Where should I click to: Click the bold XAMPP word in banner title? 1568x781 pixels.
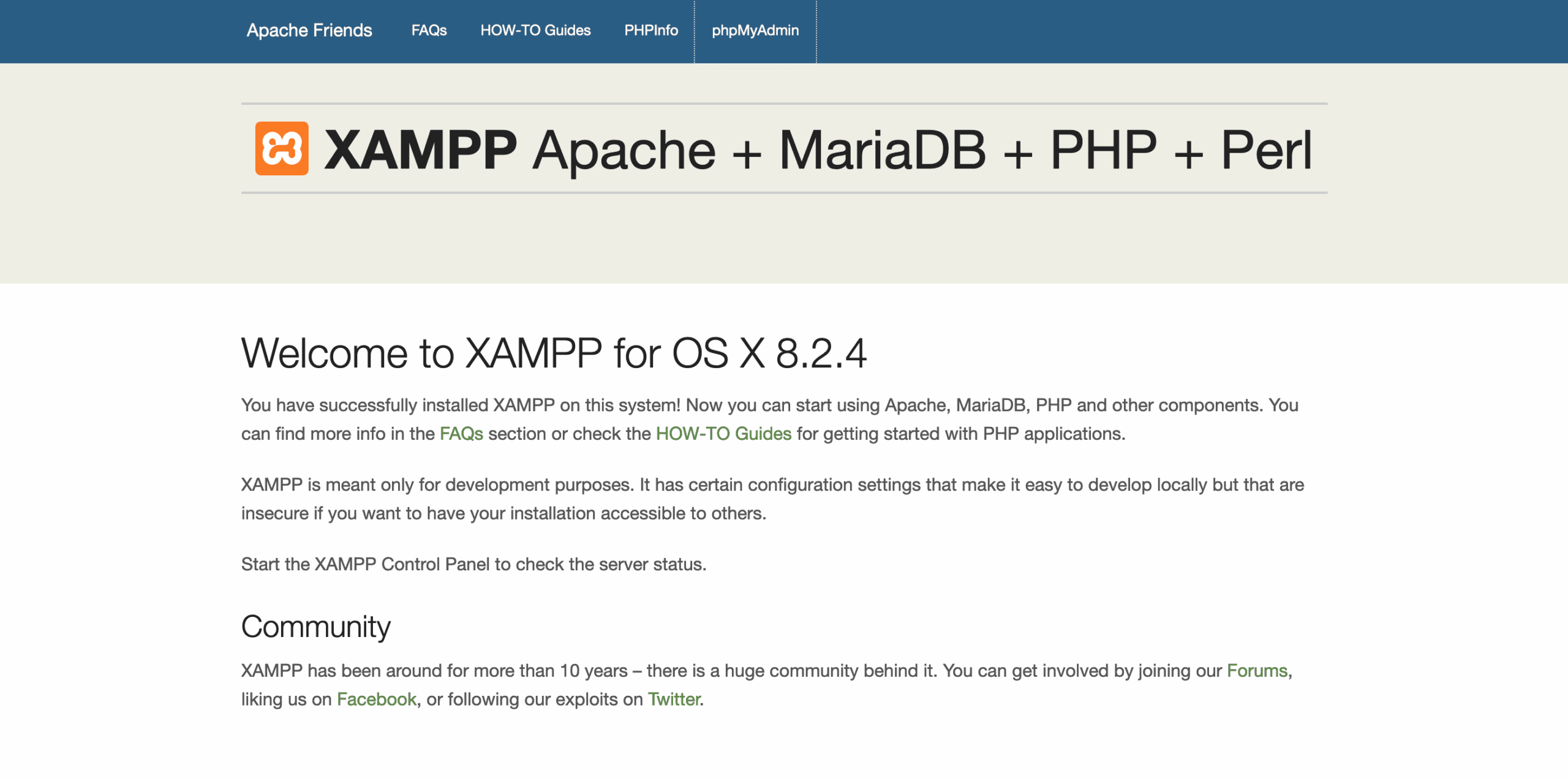tap(421, 150)
